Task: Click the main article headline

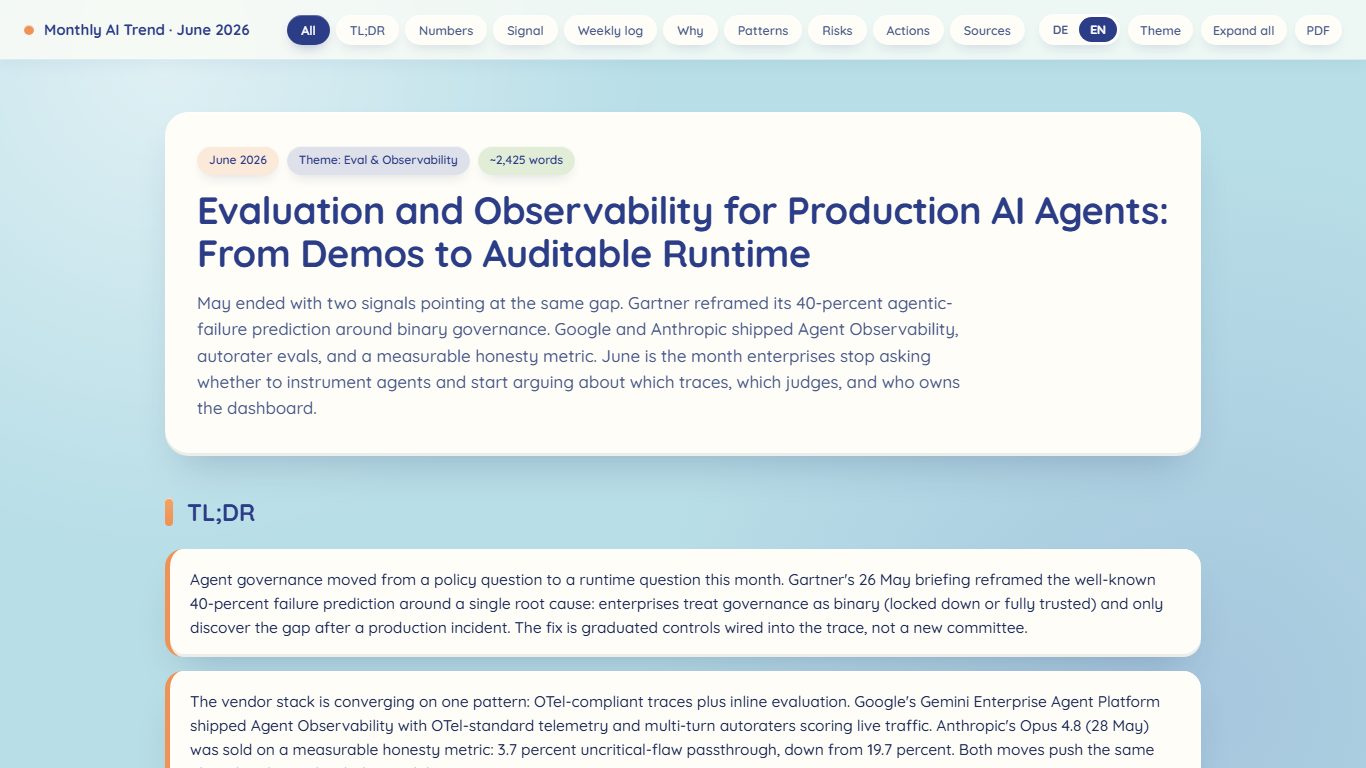Action: click(x=682, y=232)
